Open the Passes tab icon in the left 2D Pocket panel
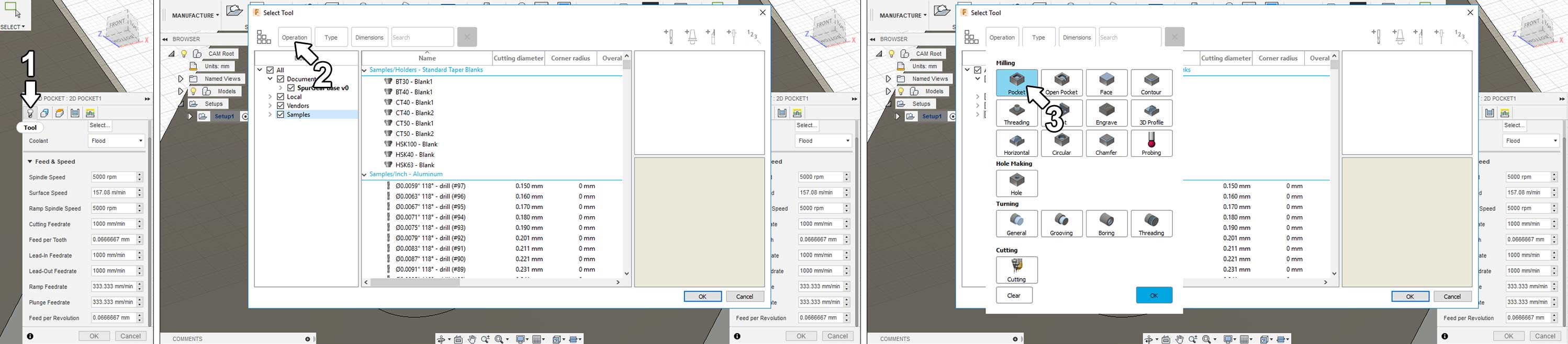Viewport: 1568px width, 344px height. [75, 113]
